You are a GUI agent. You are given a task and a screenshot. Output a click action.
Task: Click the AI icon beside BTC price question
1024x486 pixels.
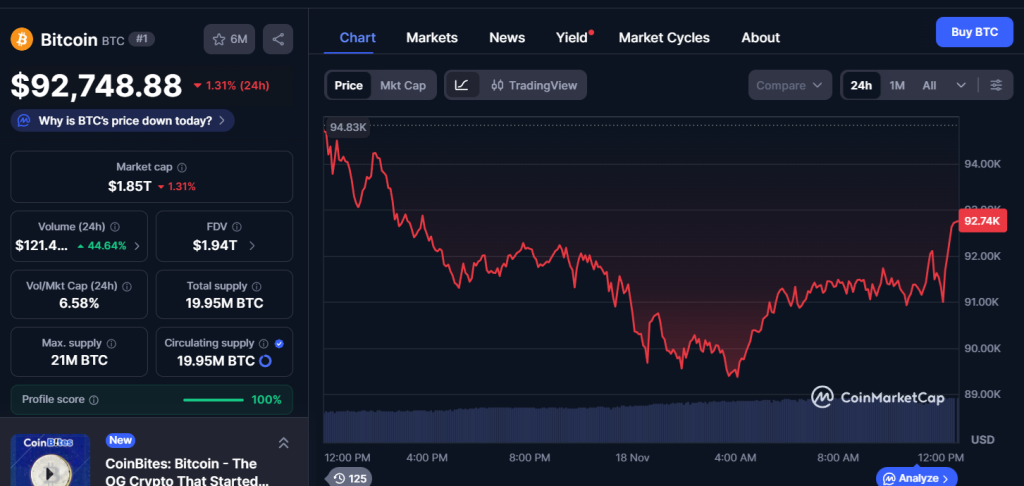(24, 120)
